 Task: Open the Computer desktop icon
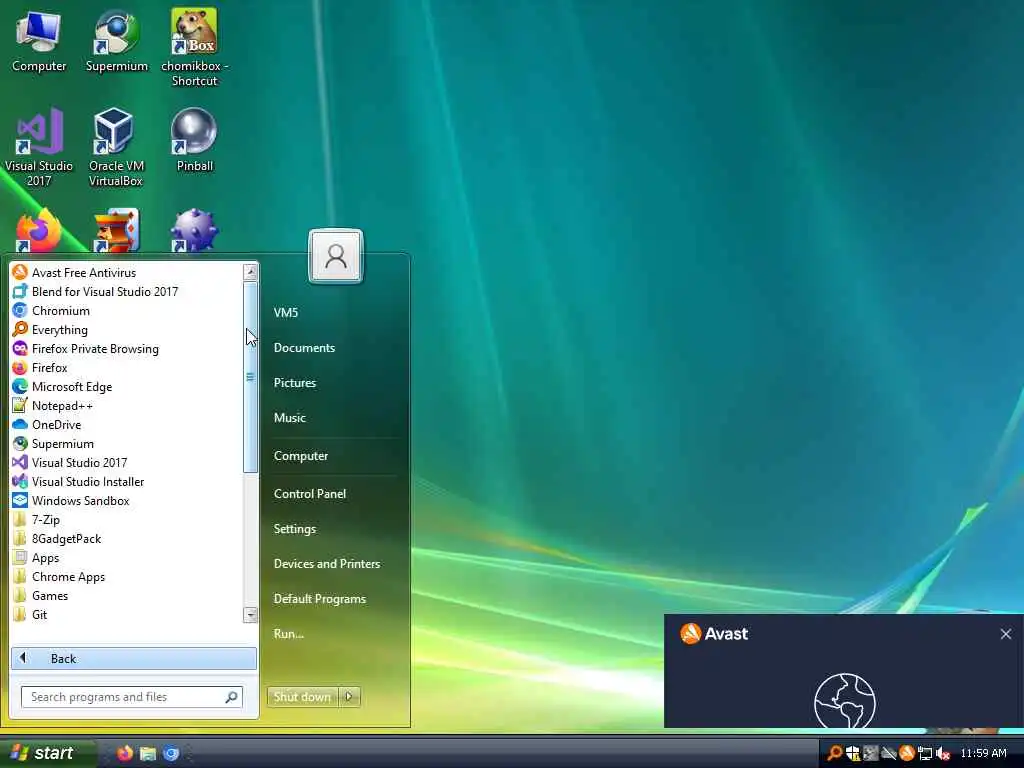point(39,41)
